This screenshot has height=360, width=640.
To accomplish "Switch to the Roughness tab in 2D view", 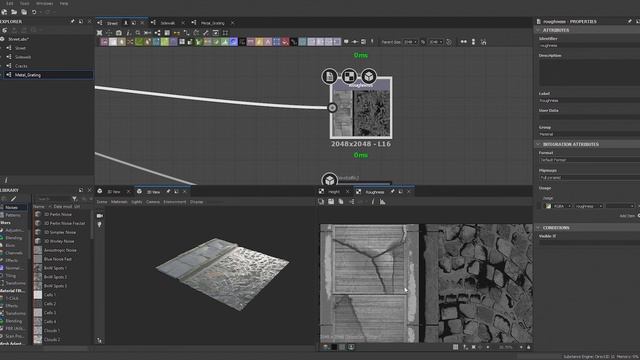I will [375, 192].
